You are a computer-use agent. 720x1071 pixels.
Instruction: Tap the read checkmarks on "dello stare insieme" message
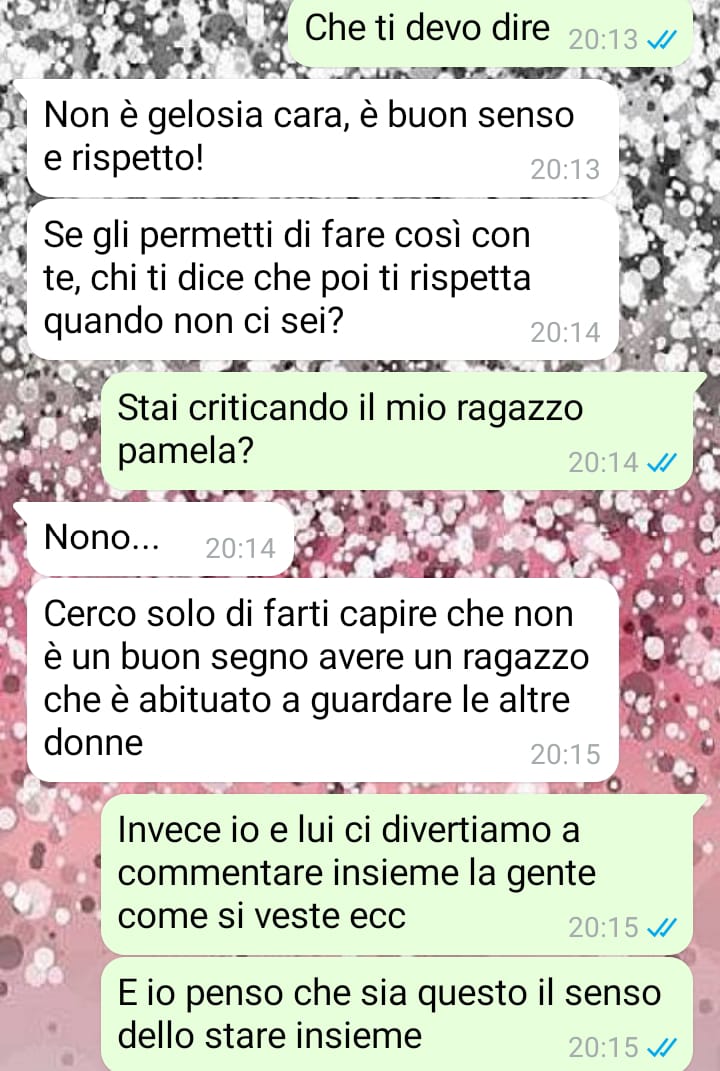pos(661,1047)
